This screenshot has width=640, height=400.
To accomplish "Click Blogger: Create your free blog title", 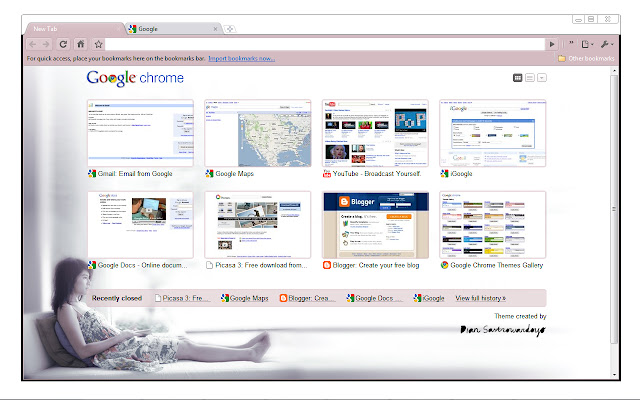I will [x=376, y=265].
